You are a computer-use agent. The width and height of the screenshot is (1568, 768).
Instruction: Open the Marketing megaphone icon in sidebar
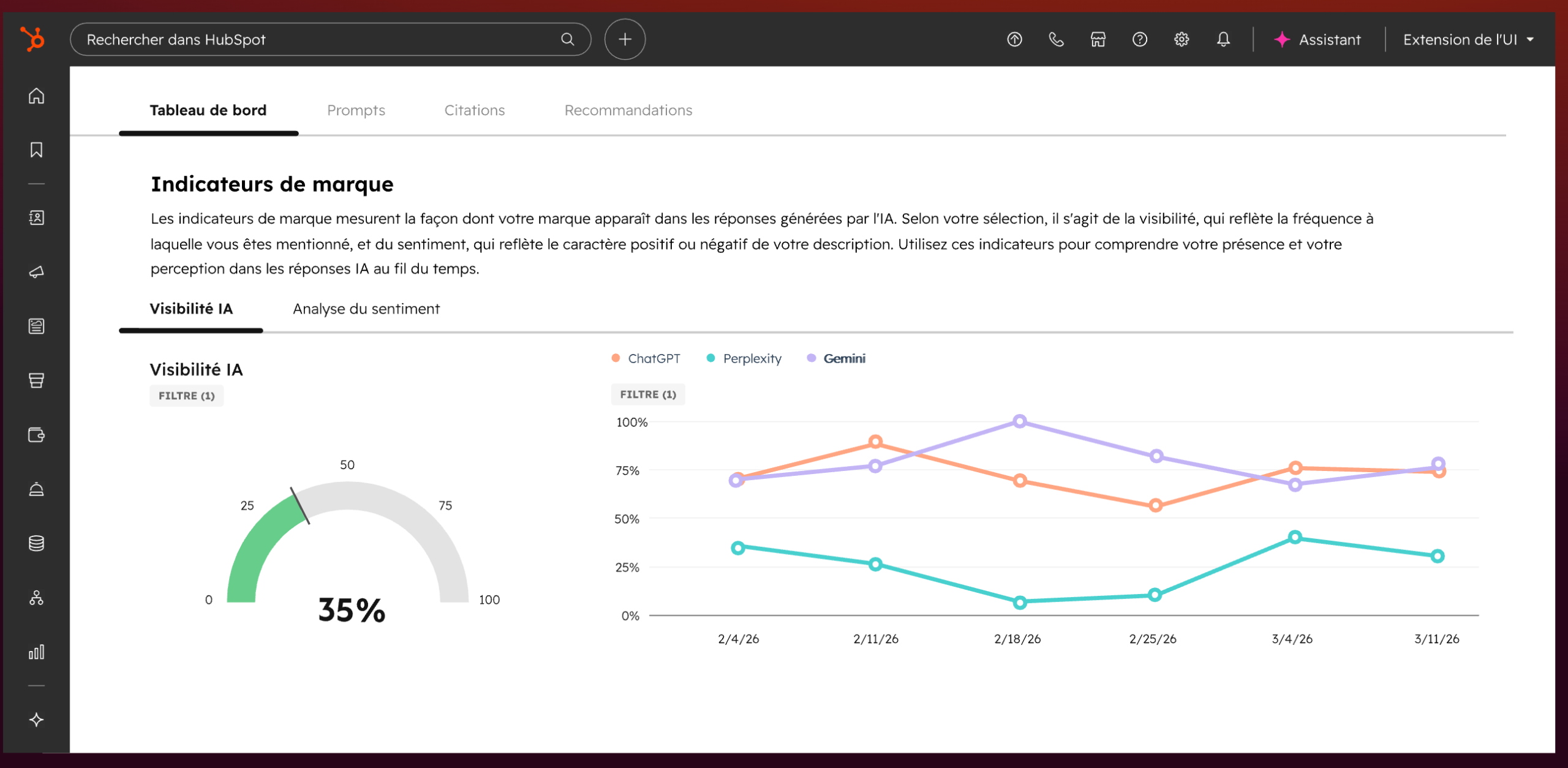point(36,272)
